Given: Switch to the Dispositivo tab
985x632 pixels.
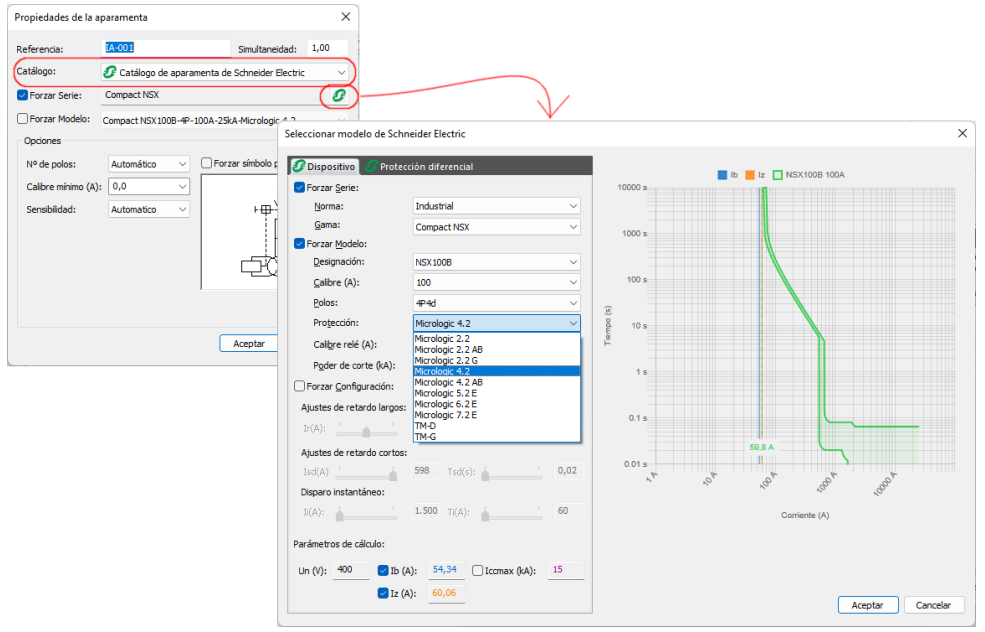Looking at the screenshot, I should tap(324, 166).
